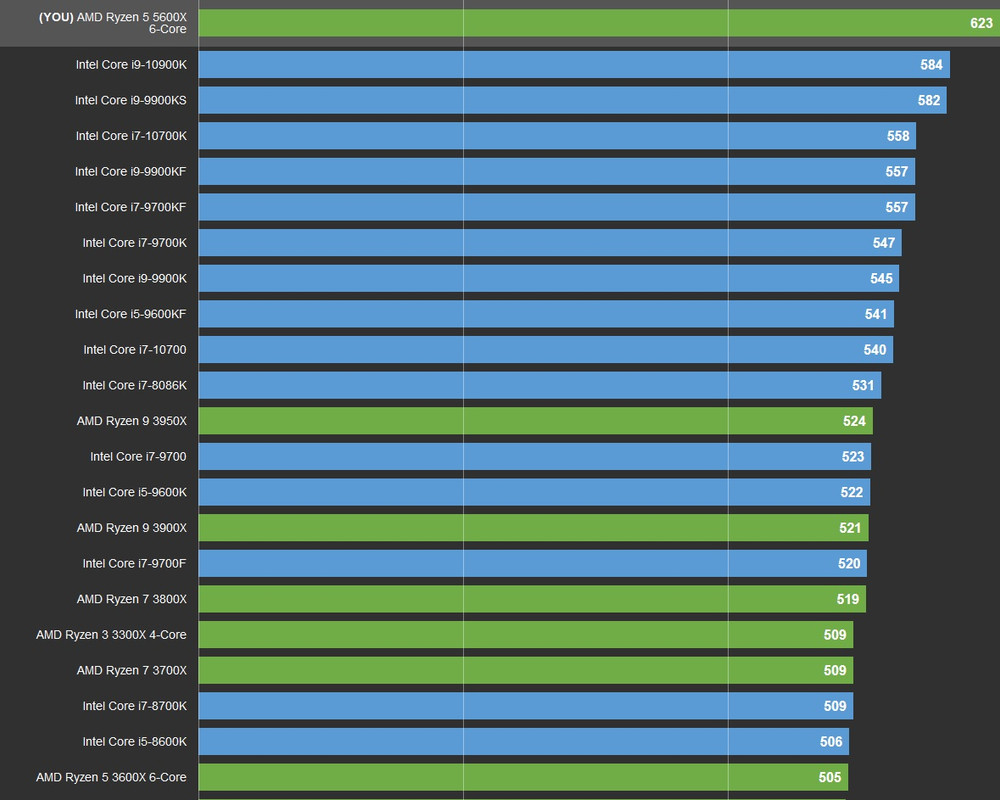Click the 509 score on i7-8700K bar

pos(835,707)
